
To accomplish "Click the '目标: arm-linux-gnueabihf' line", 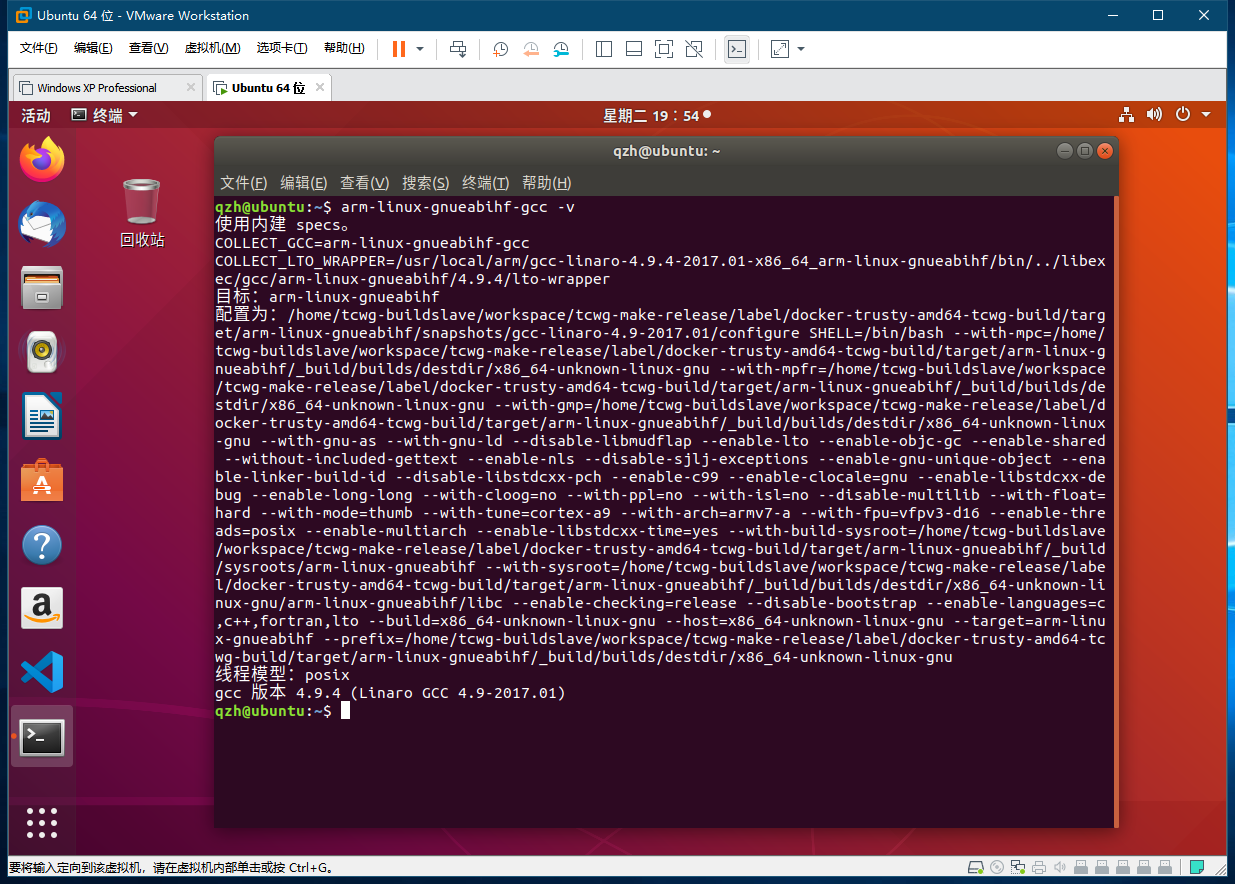I will click(x=327, y=296).
